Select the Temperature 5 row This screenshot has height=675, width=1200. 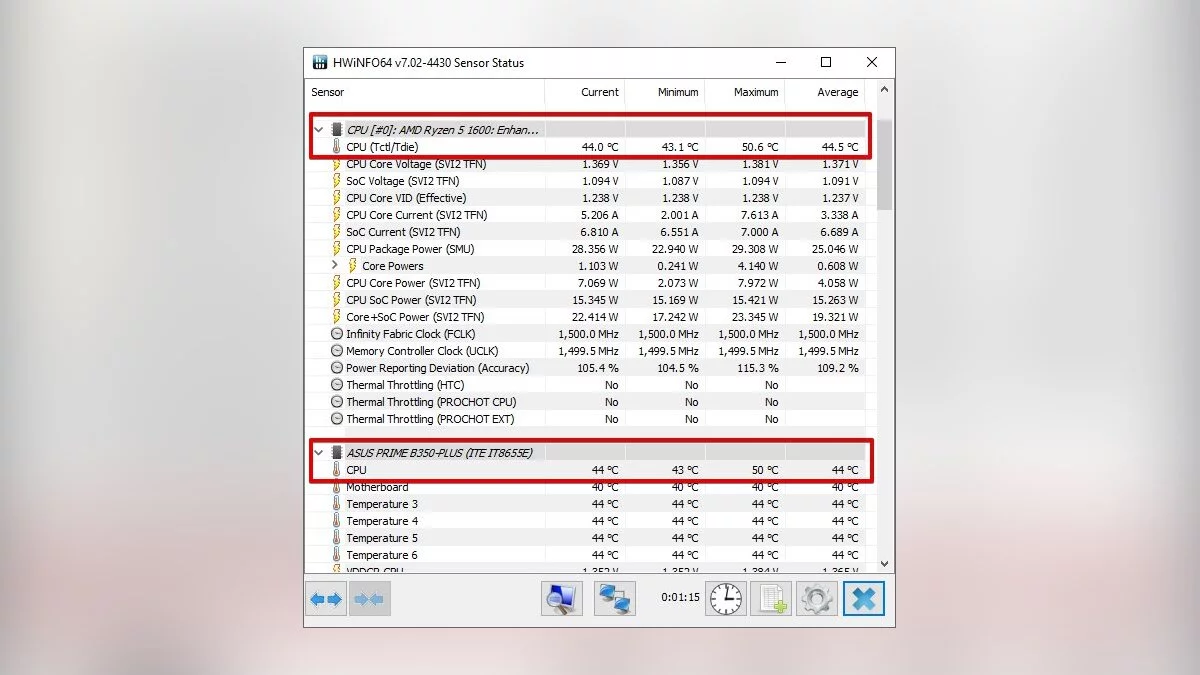586,538
